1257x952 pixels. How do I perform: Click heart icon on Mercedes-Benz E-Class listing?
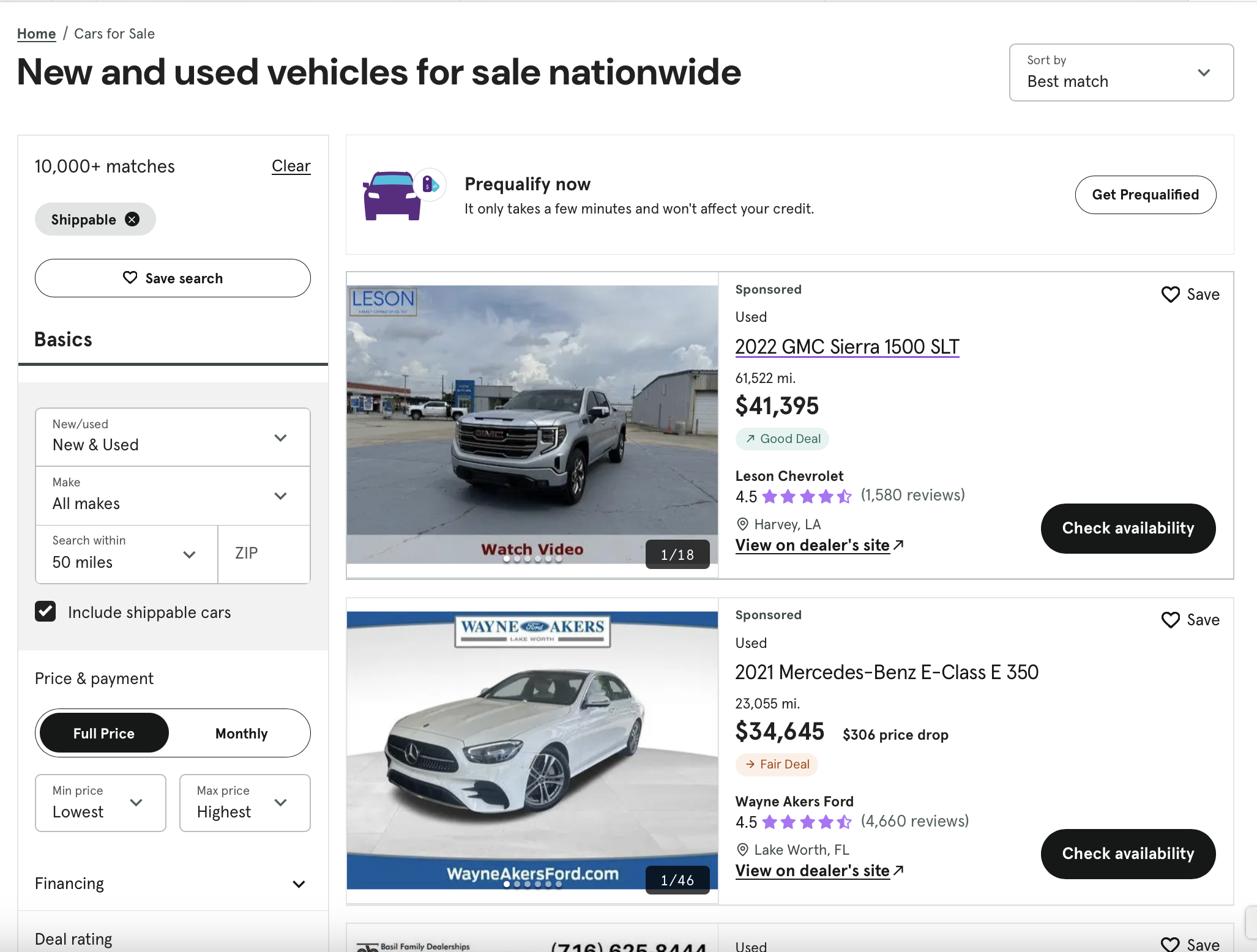tap(1170, 620)
